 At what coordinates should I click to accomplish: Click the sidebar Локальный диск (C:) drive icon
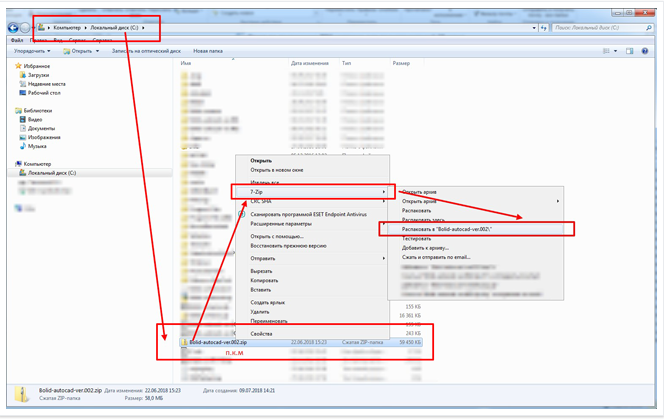[x=23, y=173]
